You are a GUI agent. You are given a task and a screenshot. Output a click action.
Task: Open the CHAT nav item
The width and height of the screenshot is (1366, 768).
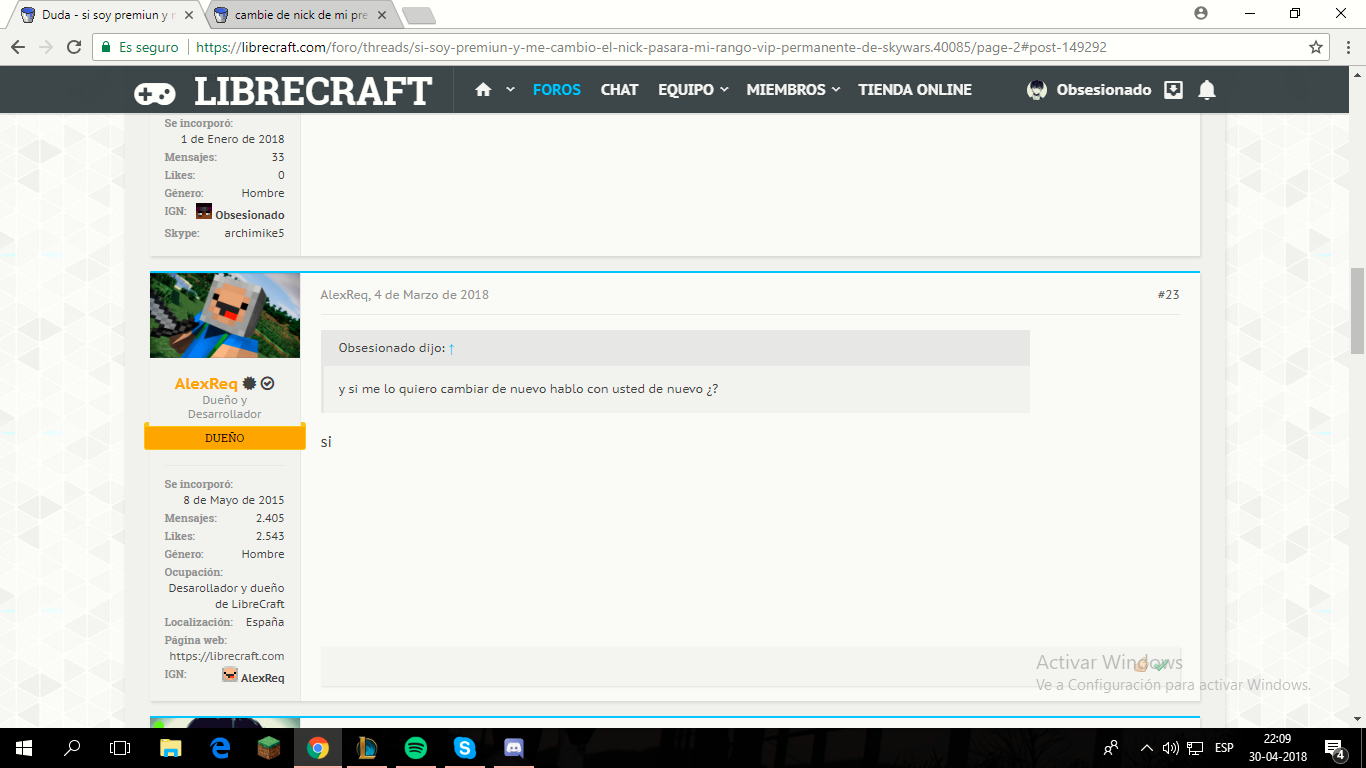(619, 90)
